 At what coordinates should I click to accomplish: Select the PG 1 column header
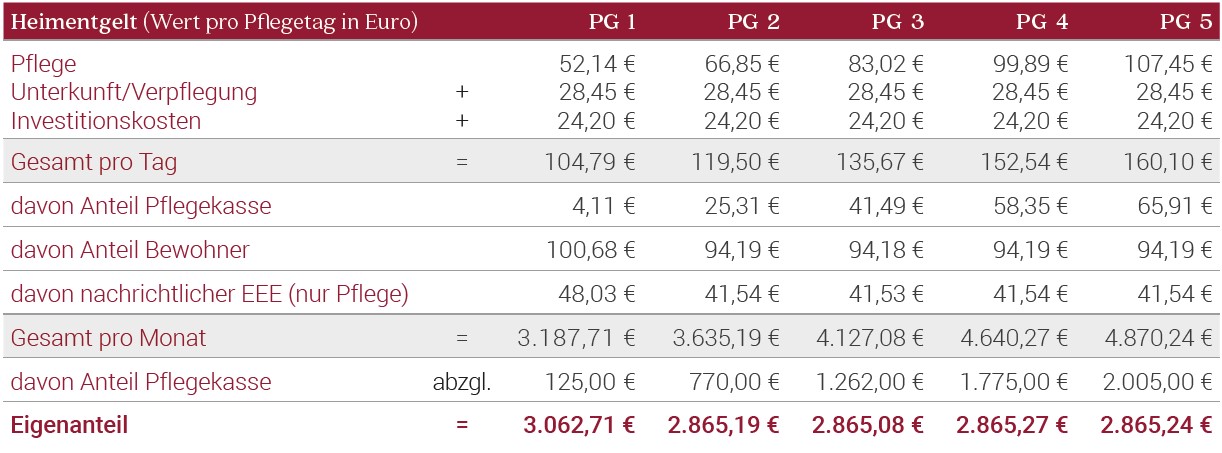[612, 22]
